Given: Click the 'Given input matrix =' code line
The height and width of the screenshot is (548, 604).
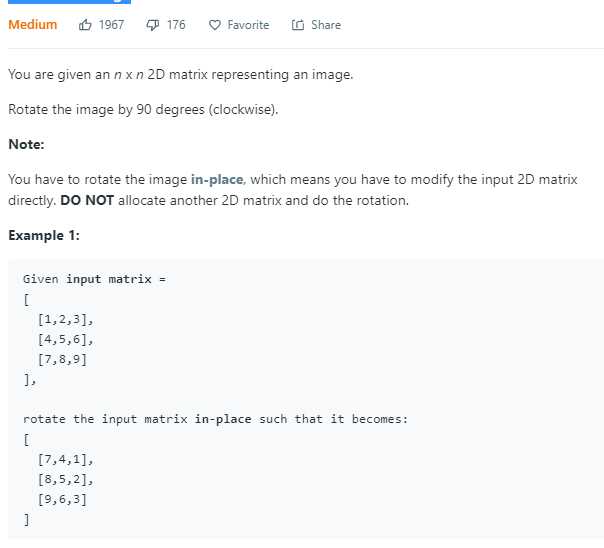Looking at the screenshot, I should [94, 279].
